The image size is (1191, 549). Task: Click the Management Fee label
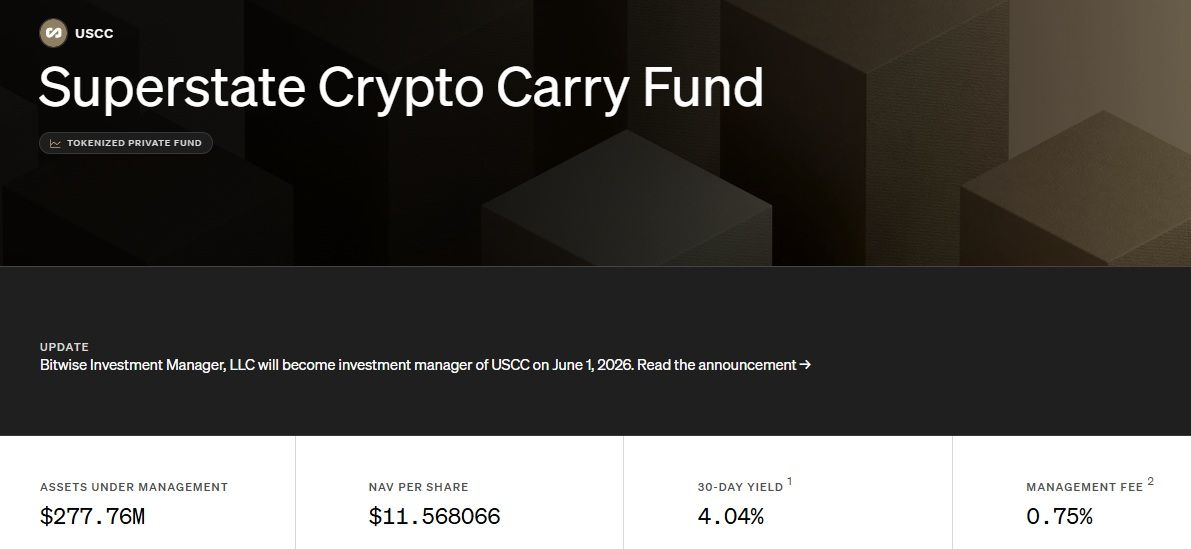pyautogui.click(x=1085, y=487)
